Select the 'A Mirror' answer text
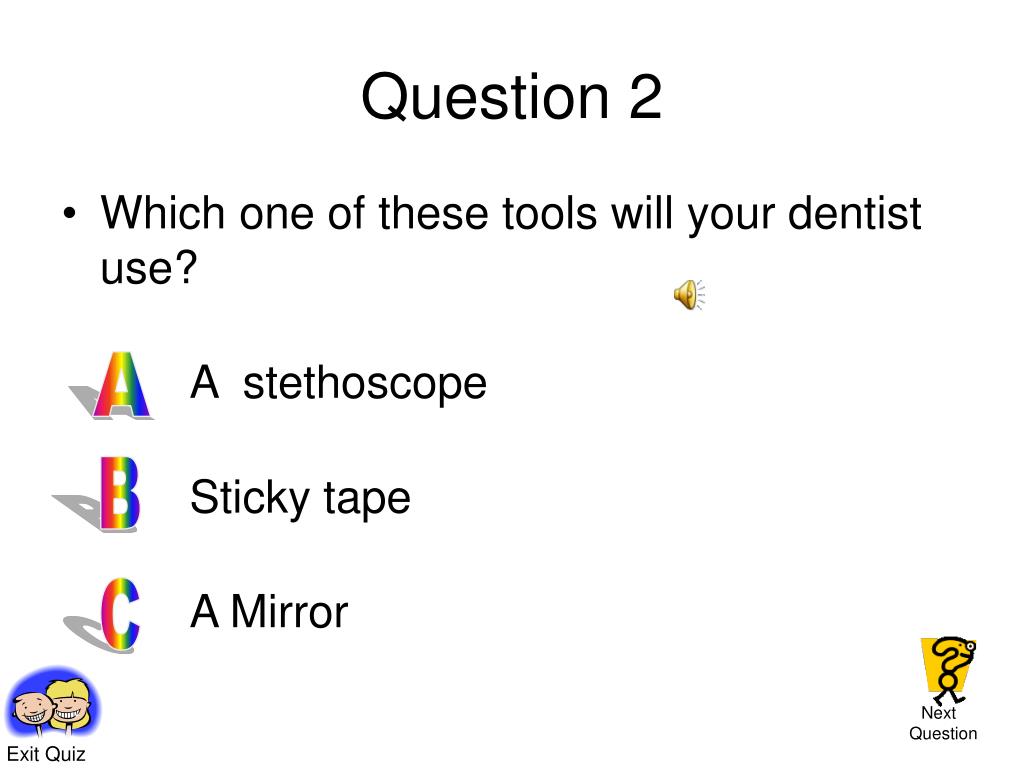This screenshot has width=1024, height=768. tap(269, 612)
